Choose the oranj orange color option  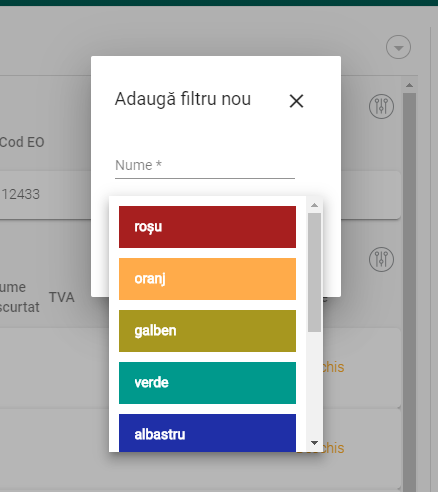[x=207, y=279]
